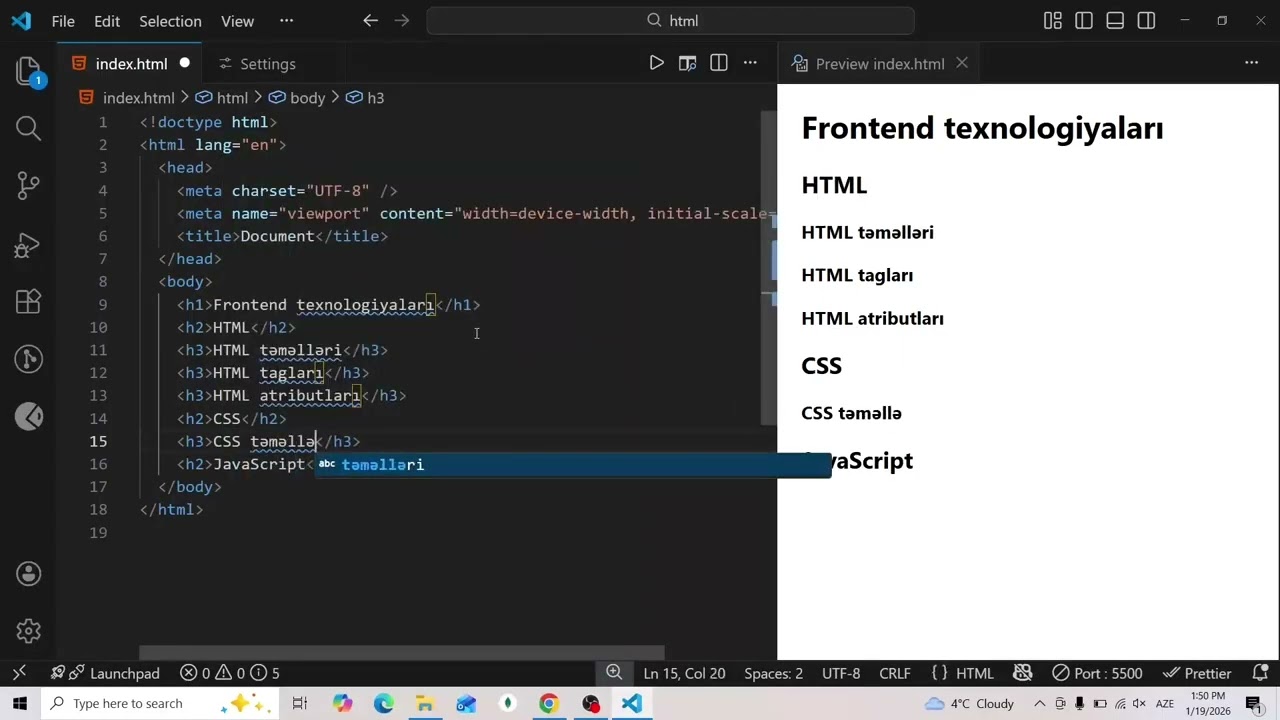Click the zoom magnifier in status bar
1280x720 pixels.
point(614,673)
